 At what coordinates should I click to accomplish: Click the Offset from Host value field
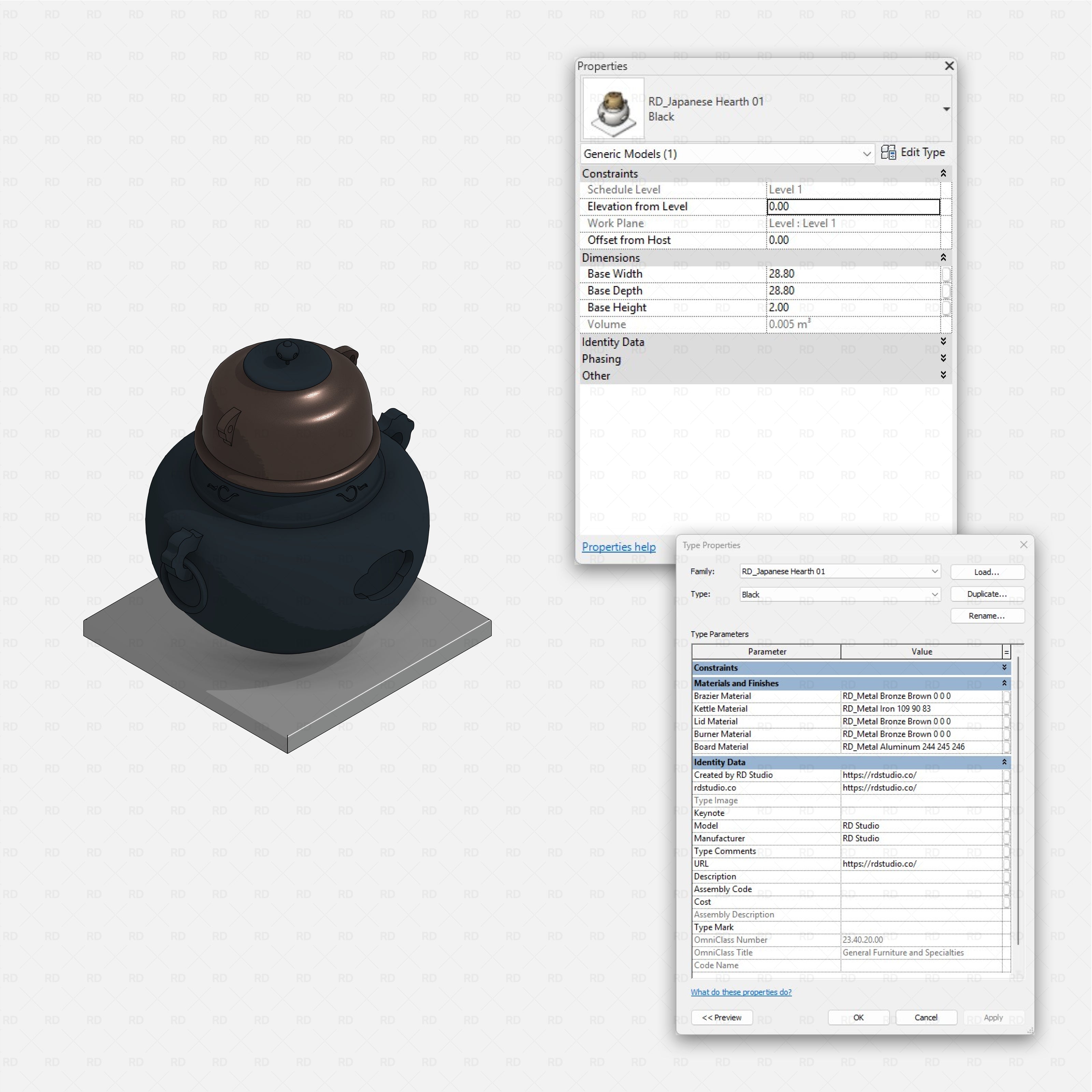point(853,240)
